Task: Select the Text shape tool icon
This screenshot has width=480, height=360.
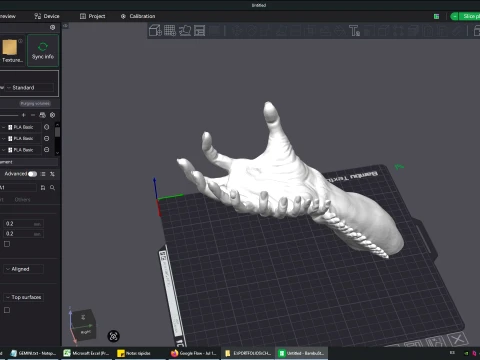Action: pyautogui.click(x=354, y=31)
